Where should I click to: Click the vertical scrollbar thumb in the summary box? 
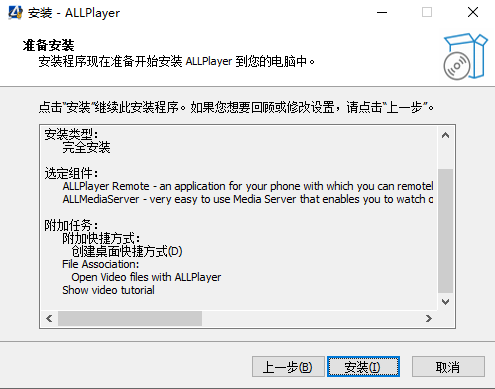click(x=445, y=231)
